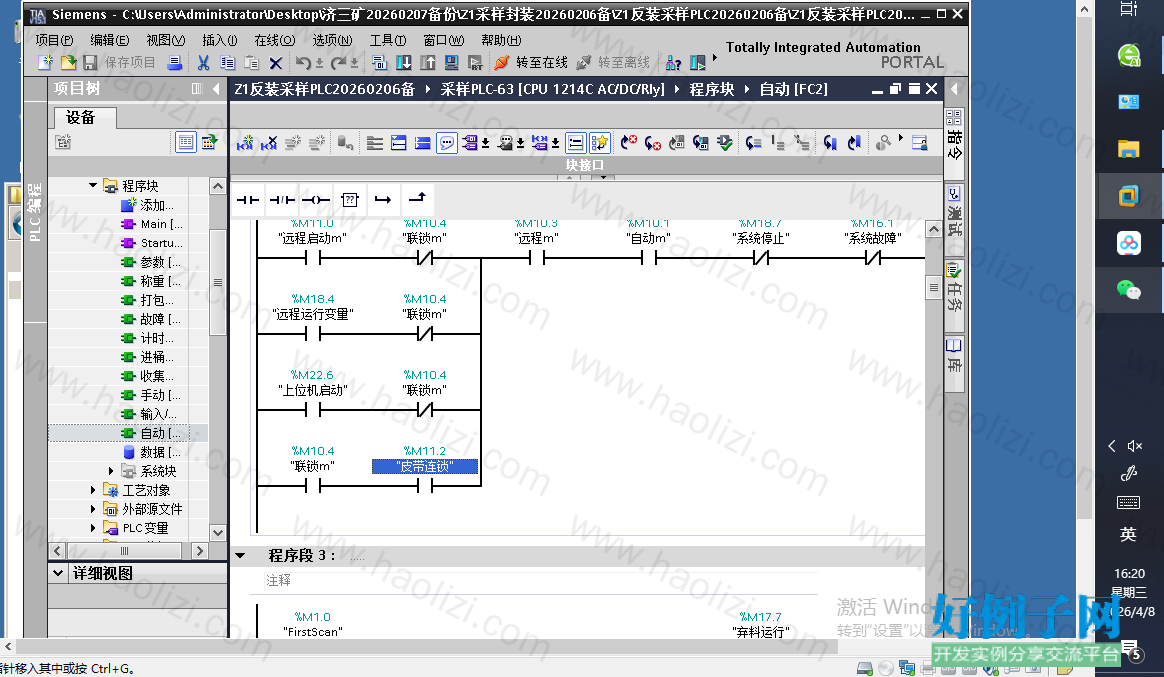The image size is (1164, 677).
Task: Open all networks in the editor toolbar
Action: [399, 143]
